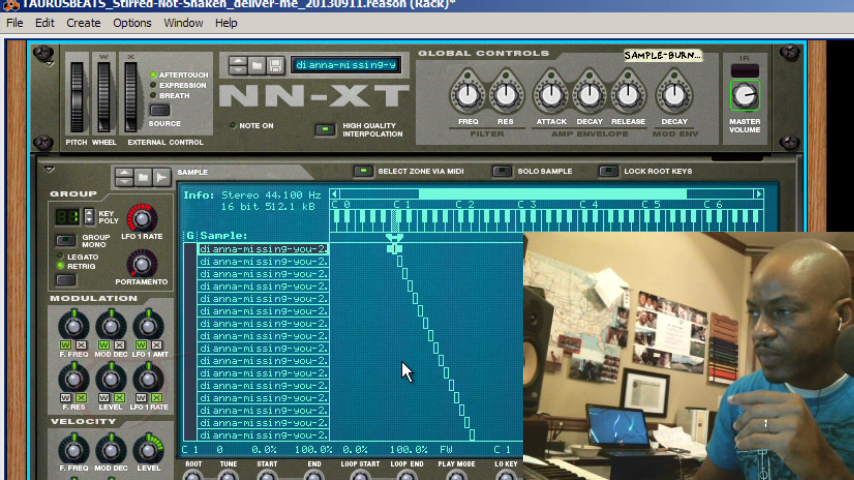Click the Key Poly spin arrows
The image size is (854, 480).
point(89,217)
